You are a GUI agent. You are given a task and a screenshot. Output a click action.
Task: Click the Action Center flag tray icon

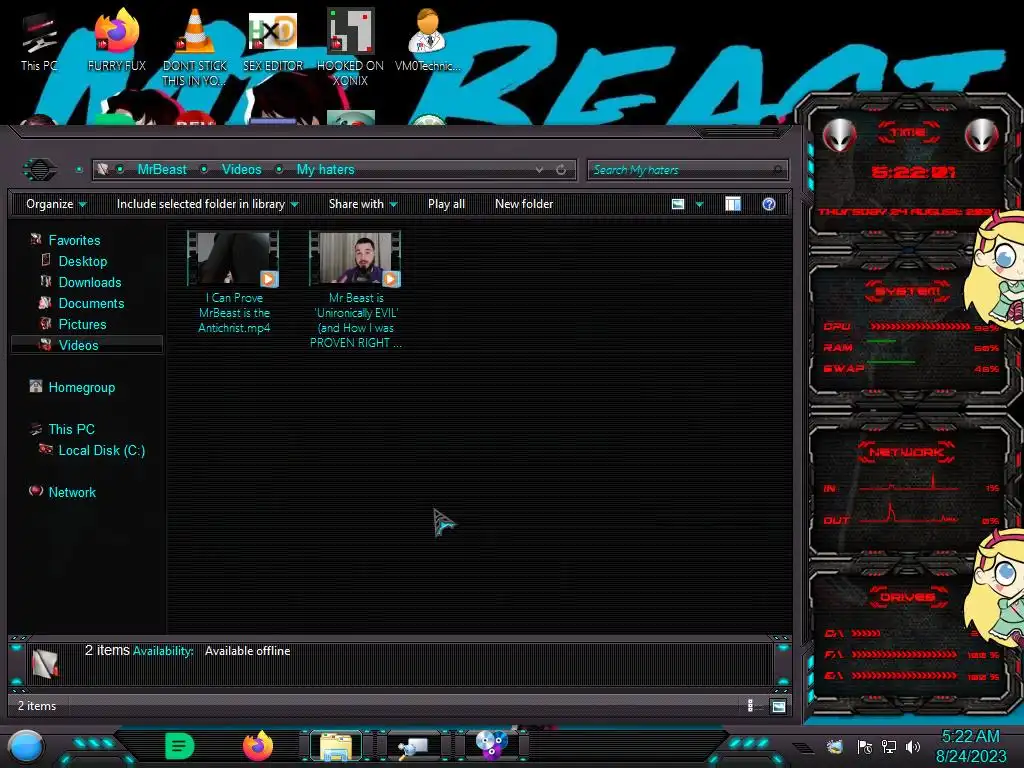pos(865,747)
